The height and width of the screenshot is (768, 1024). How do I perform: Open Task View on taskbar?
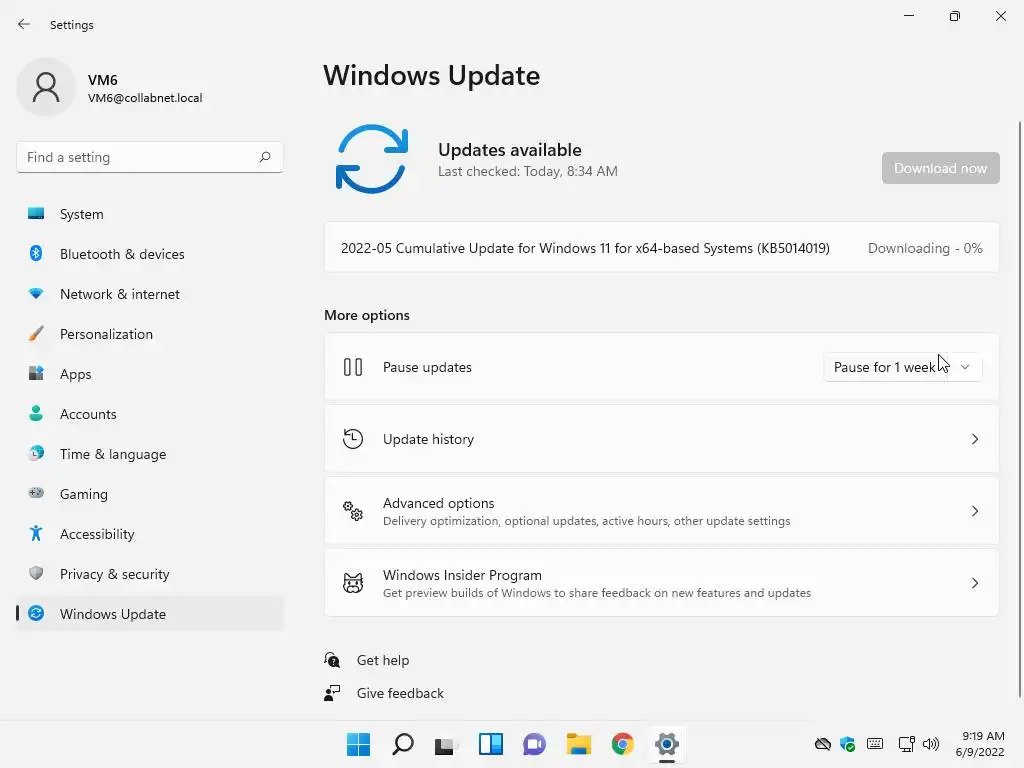point(446,744)
